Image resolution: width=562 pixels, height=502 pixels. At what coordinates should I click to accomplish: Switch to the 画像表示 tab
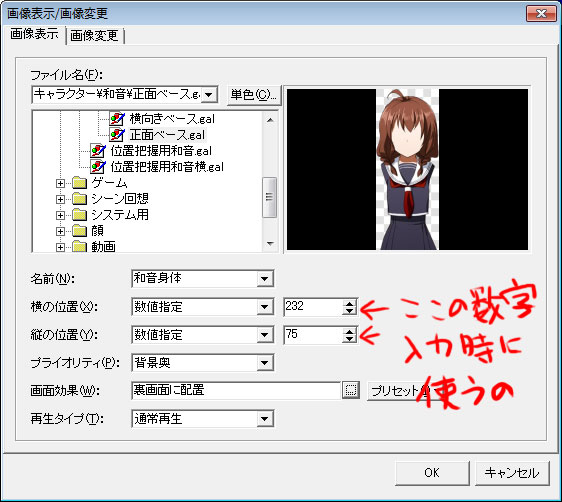pyautogui.click(x=34, y=34)
